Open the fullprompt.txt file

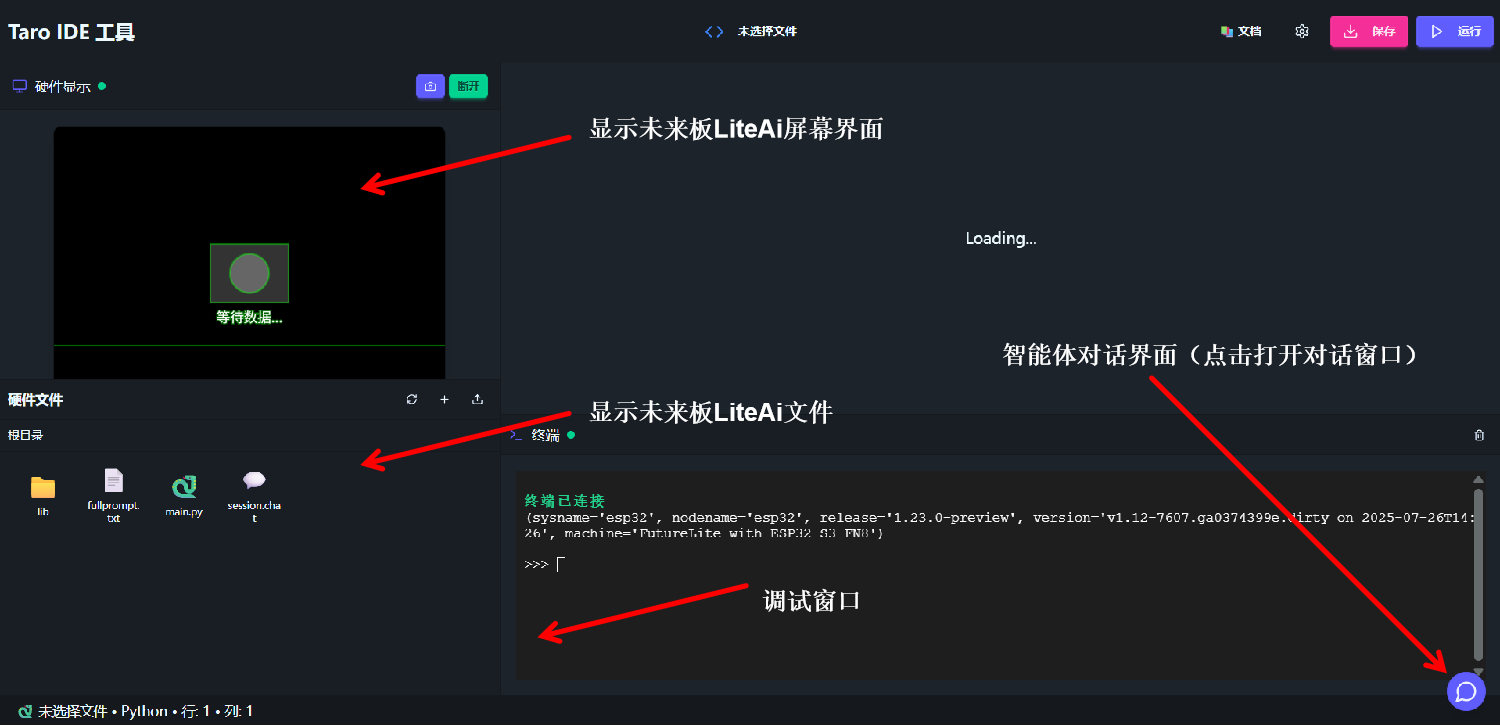coord(114,496)
